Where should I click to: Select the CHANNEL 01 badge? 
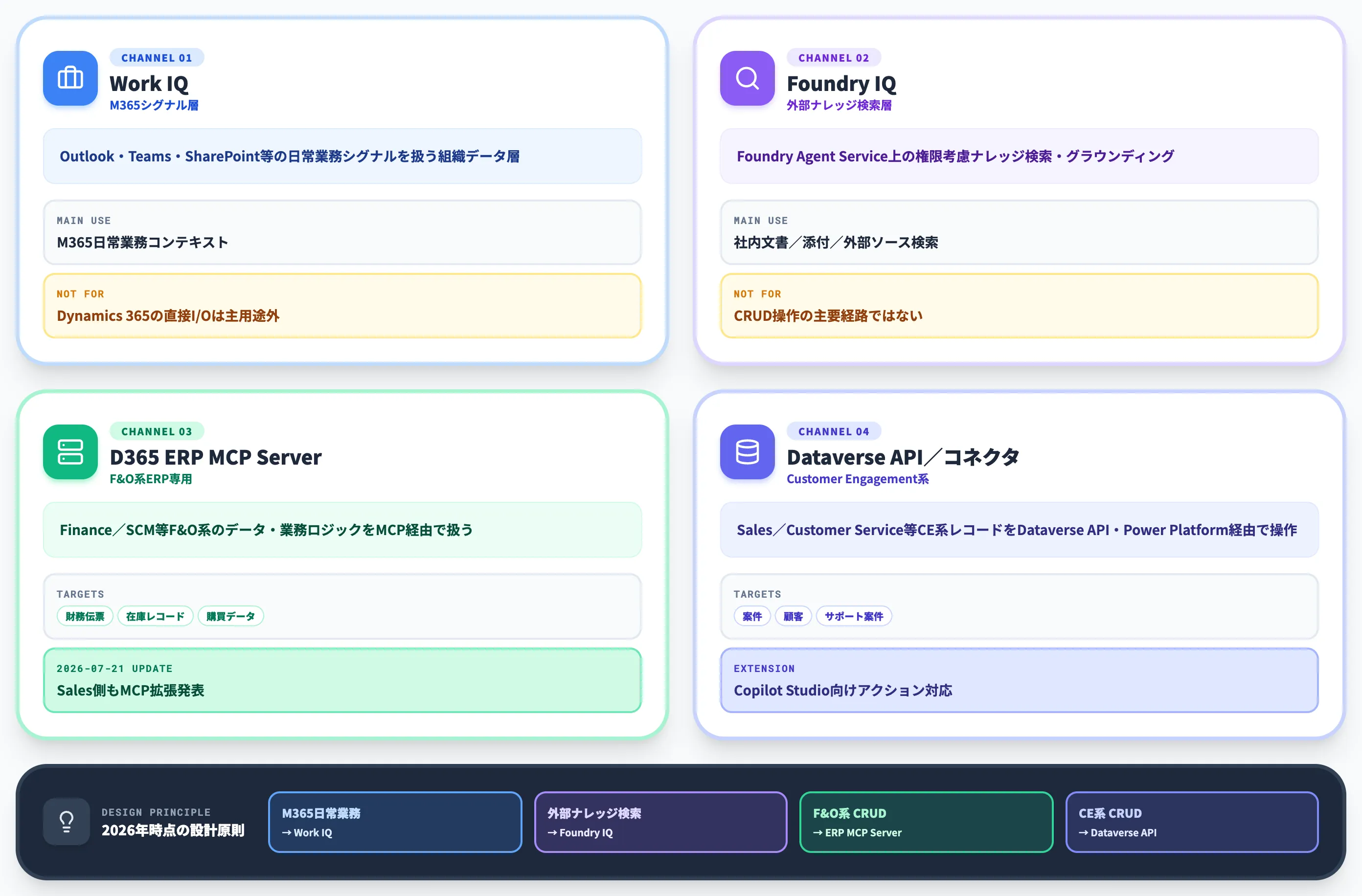(x=157, y=58)
